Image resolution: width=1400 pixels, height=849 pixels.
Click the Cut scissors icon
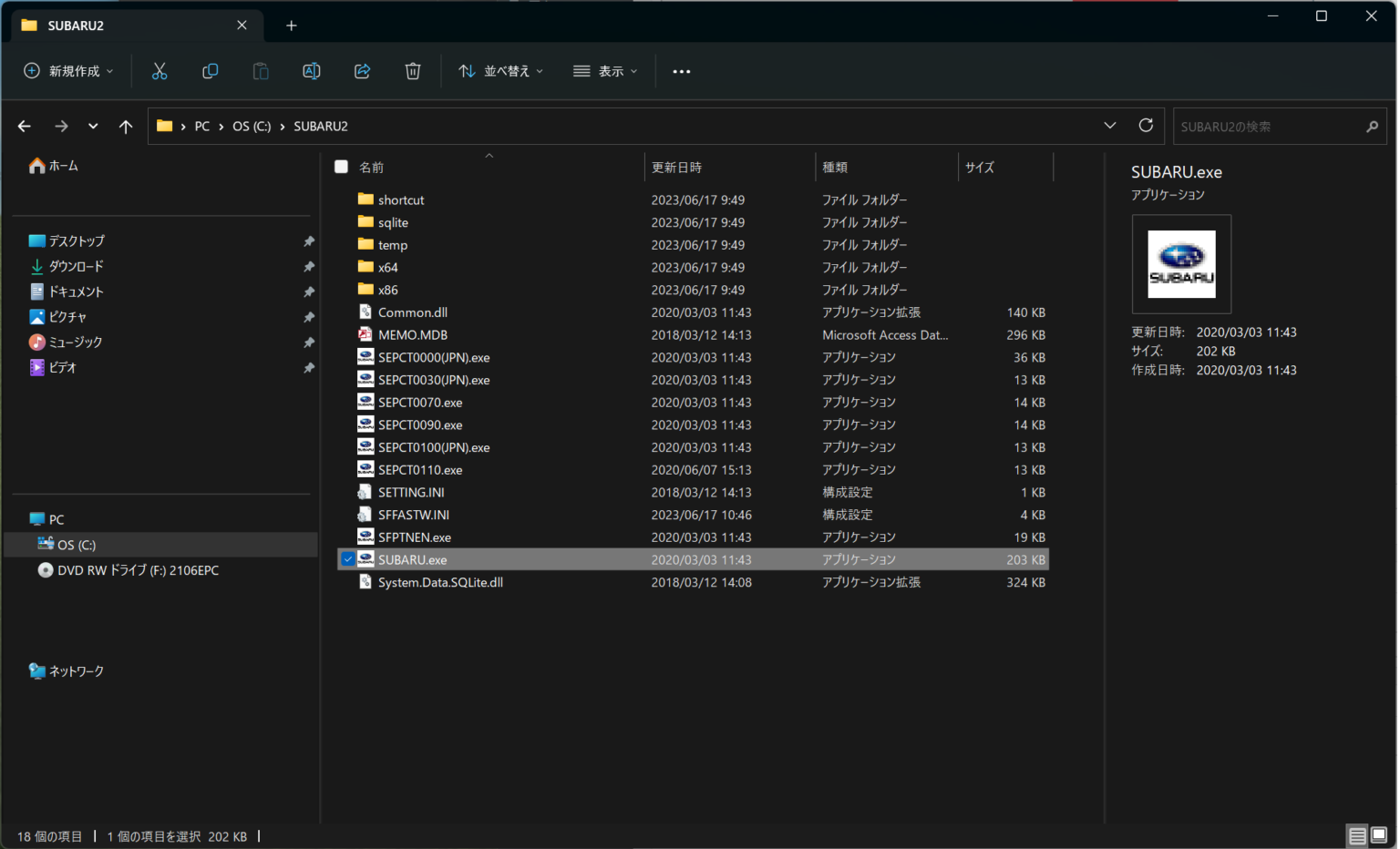[x=160, y=71]
